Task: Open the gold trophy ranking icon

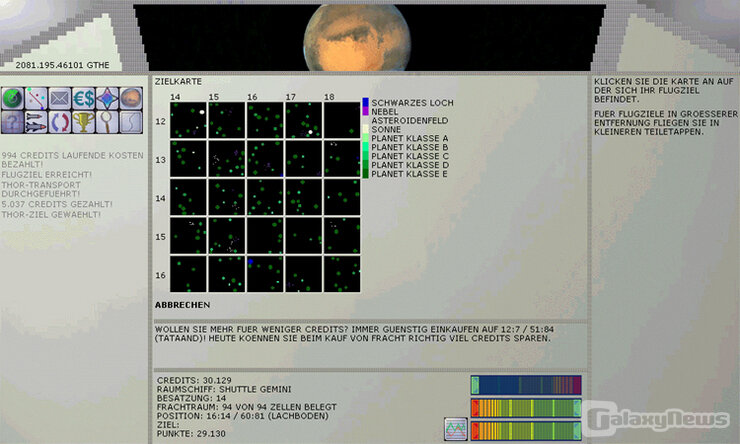Action: (x=84, y=122)
